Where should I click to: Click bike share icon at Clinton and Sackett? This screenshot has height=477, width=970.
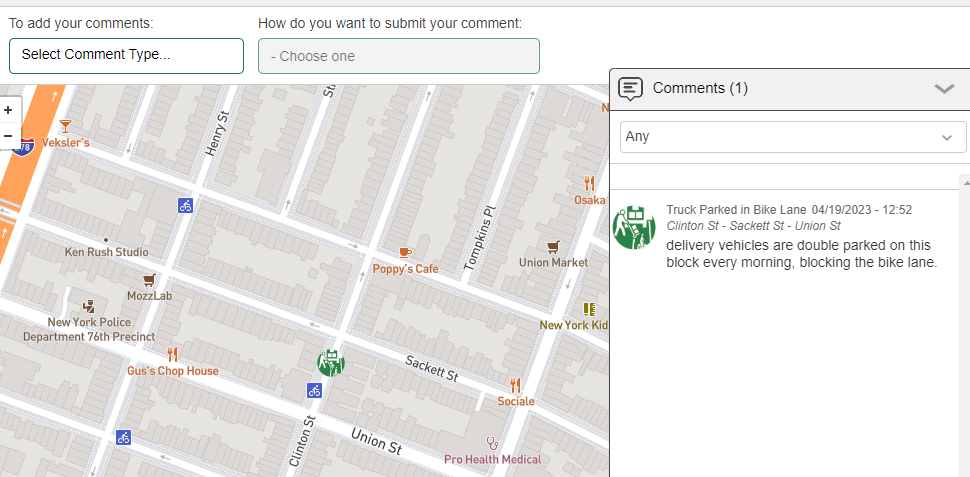[x=314, y=390]
